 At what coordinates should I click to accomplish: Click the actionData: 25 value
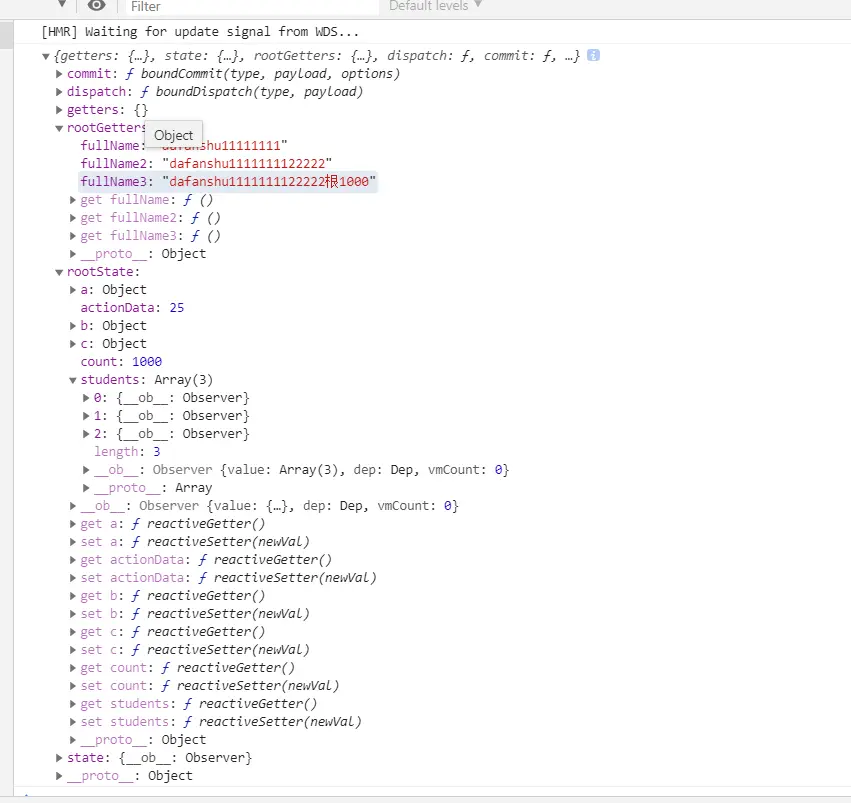[x=177, y=308]
